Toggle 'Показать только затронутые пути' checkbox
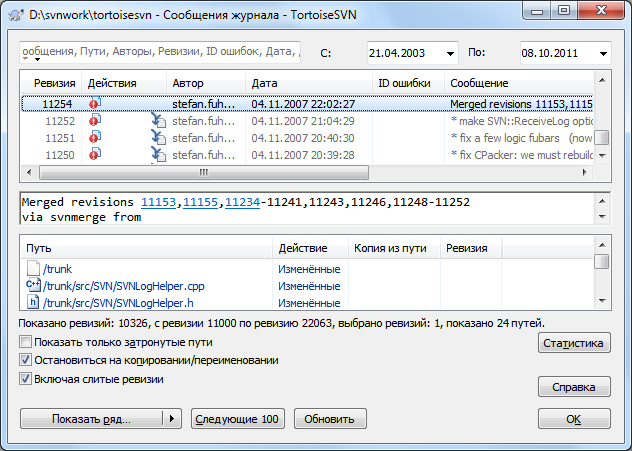 tap(25, 342)
